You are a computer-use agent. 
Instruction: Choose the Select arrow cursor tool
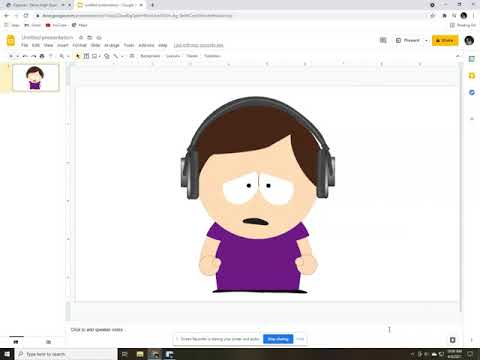[78, 56]
